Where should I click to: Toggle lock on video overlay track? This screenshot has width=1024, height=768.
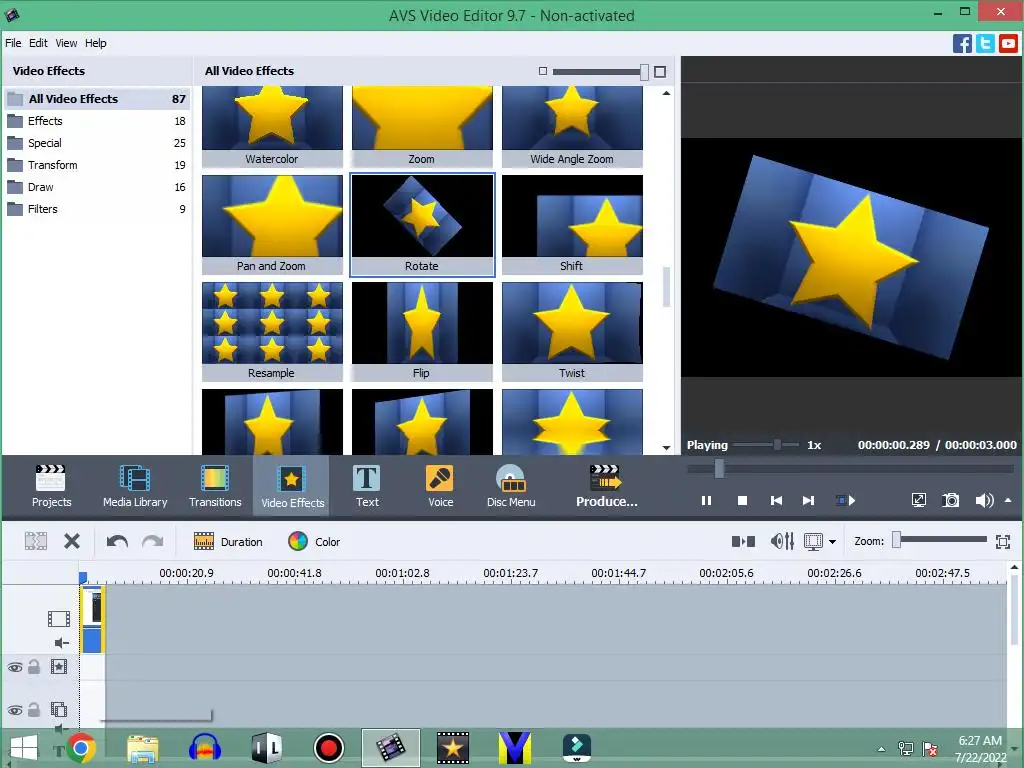coord(34,710)
